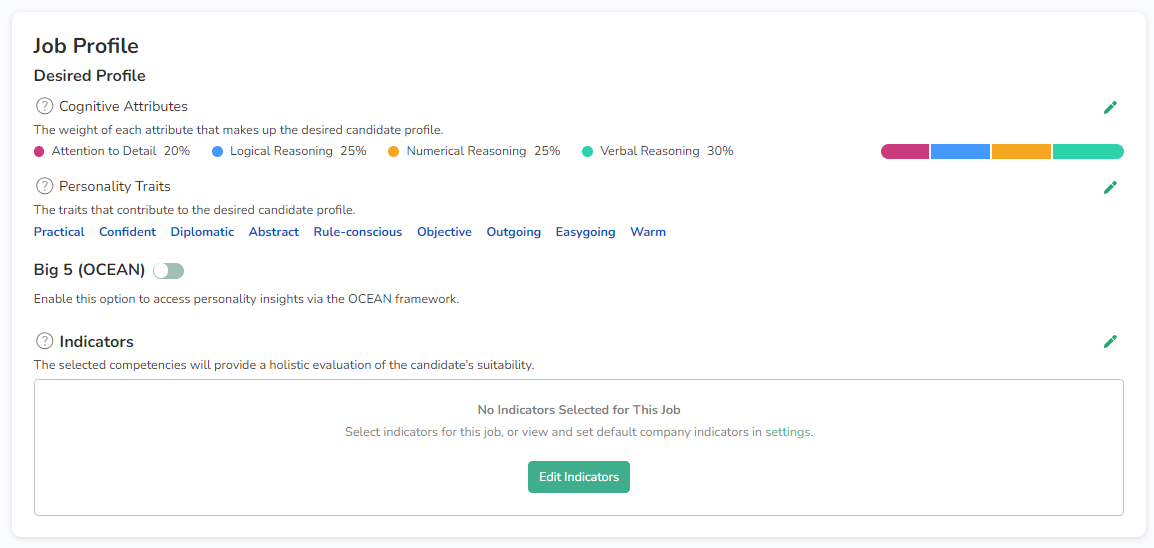Screen dimensions: 1154x548
Task: Select the Practical trait
Action: click(x=59, y=232)
